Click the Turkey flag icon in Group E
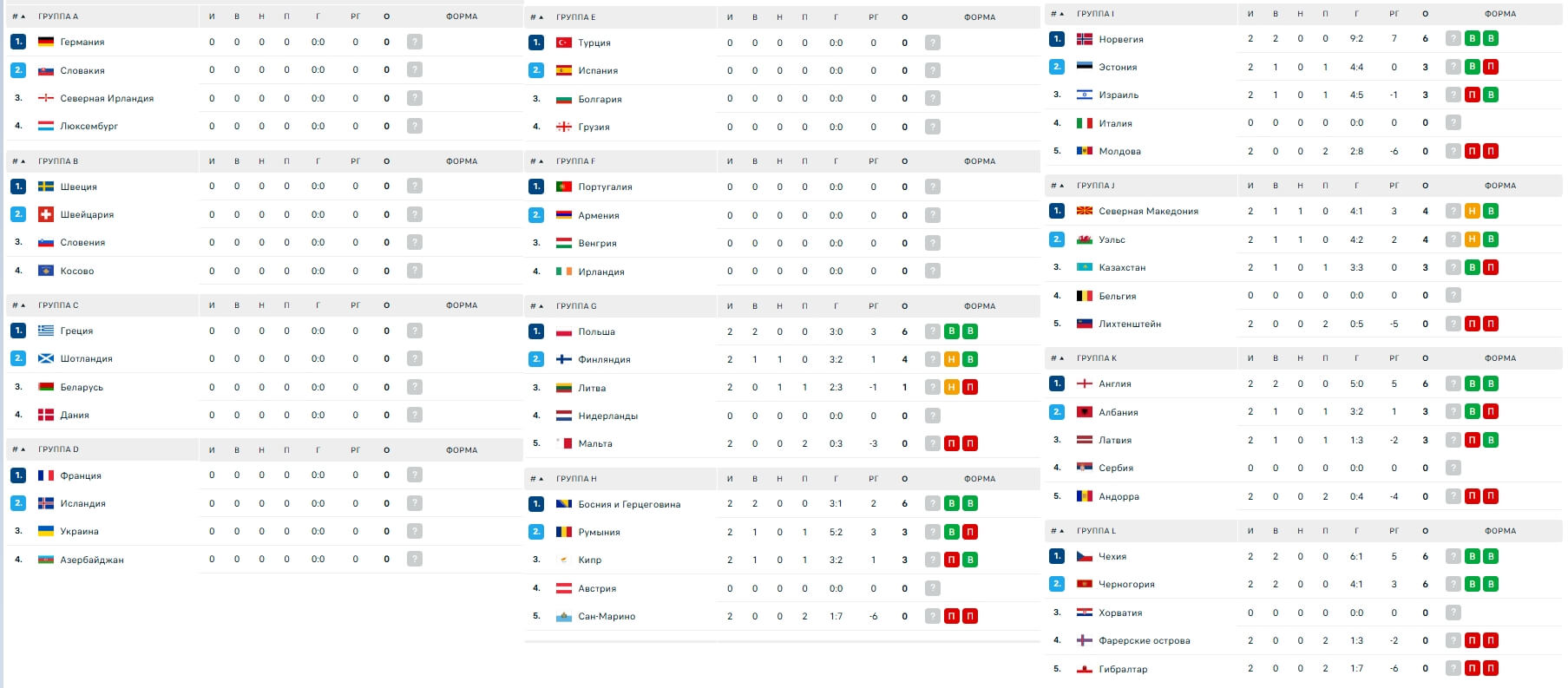The image size is (1568, 688). 564,43
